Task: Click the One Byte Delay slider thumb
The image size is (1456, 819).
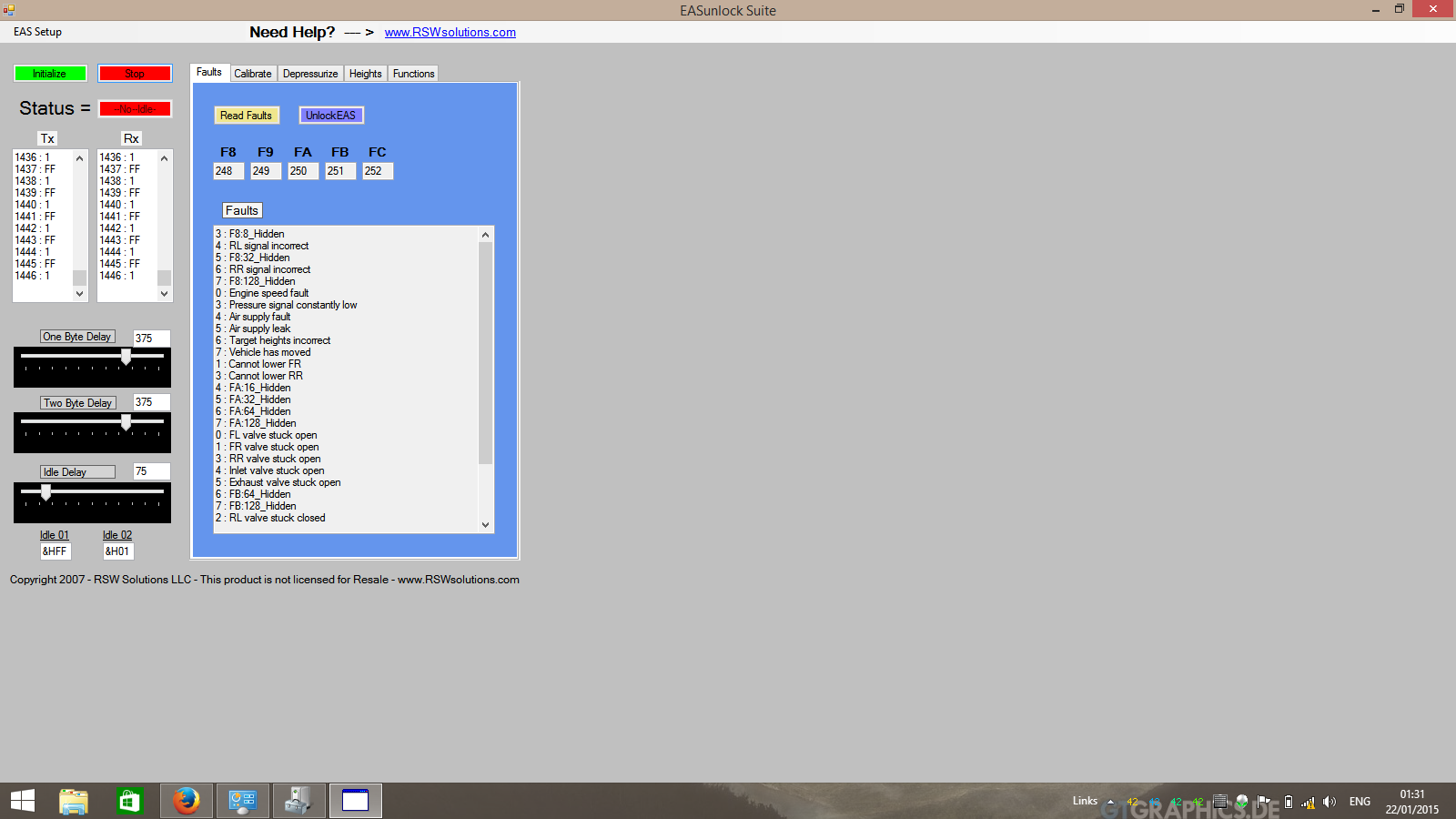Action: pos(126,357)
